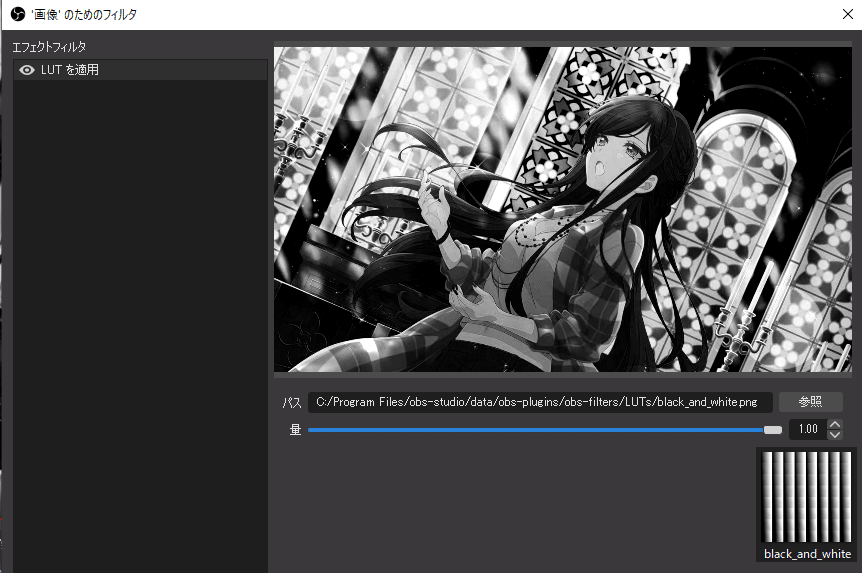Click the amount value field showing 1.00
Screen dimensions: 862x573
808,429
